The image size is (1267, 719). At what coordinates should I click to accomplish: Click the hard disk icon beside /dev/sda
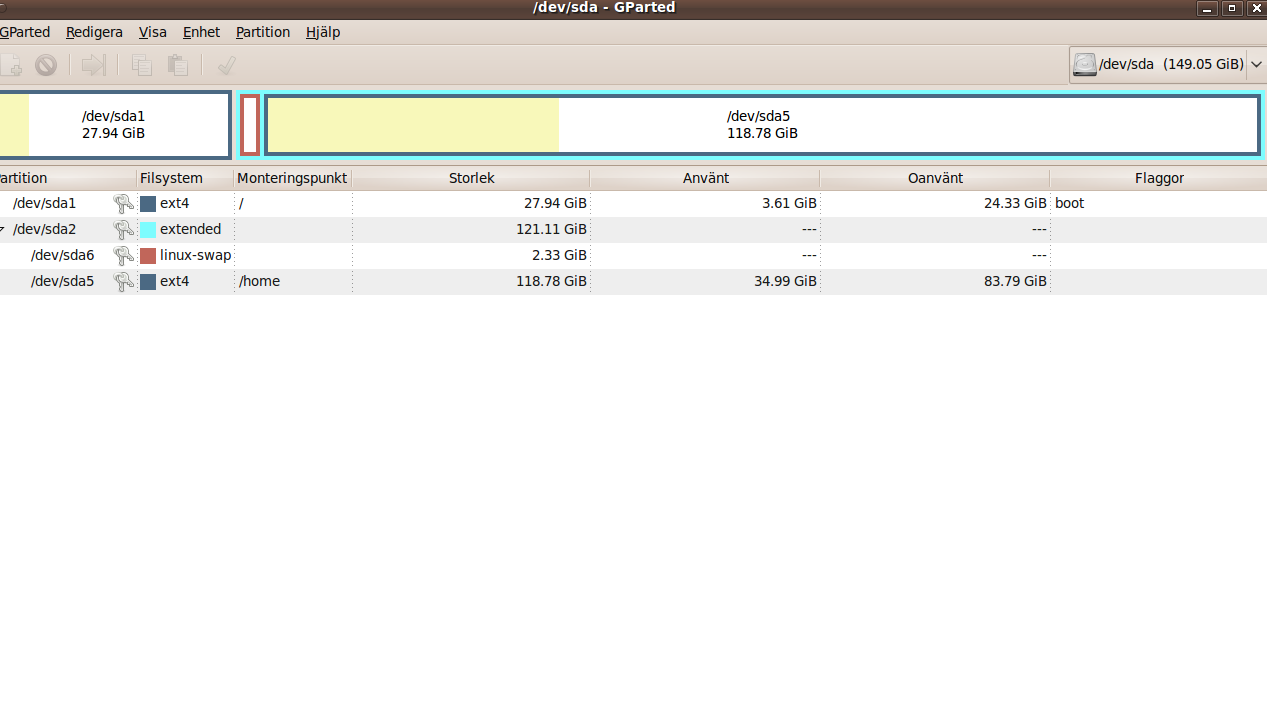coord(1084,64)
